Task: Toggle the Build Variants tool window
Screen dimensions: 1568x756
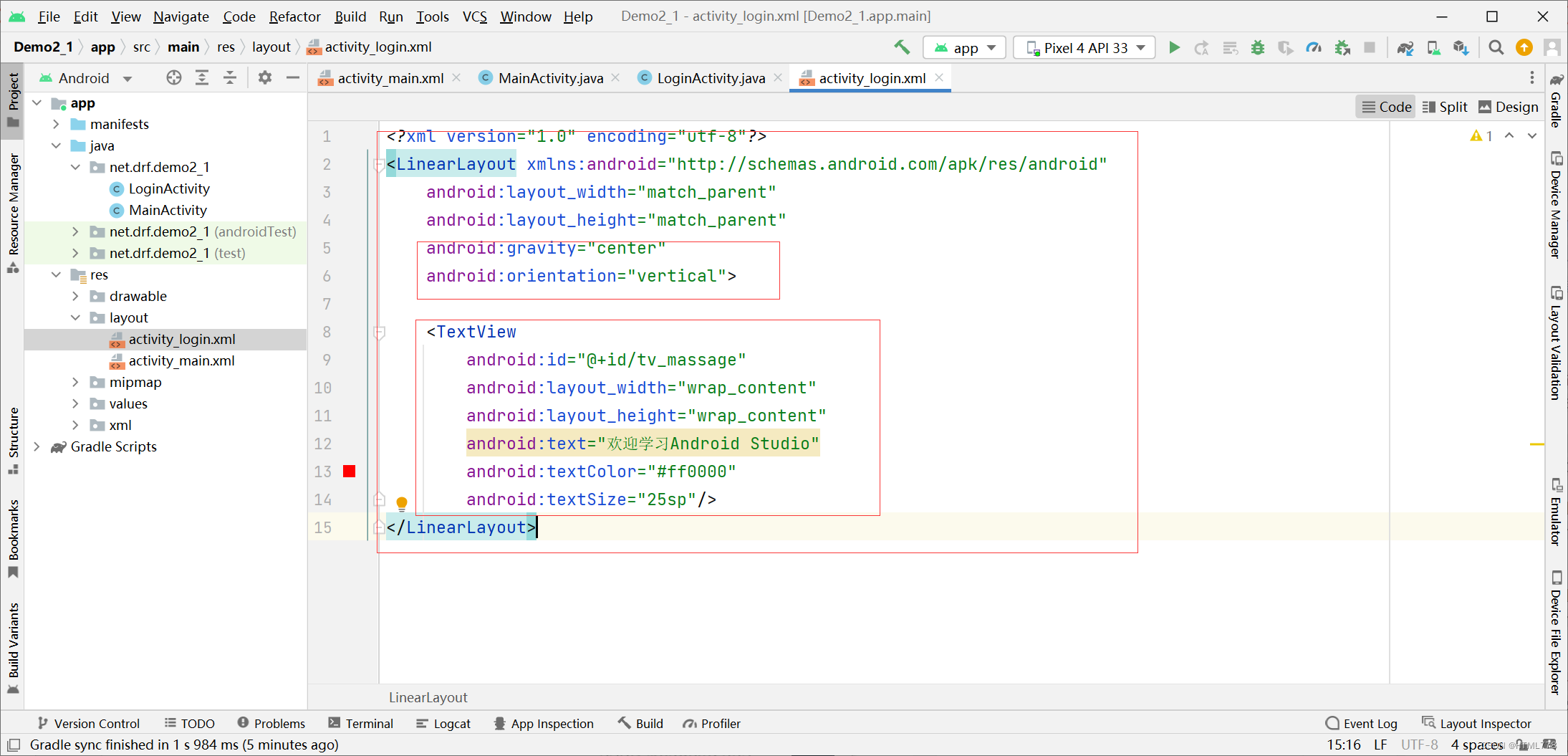Action: click(13, 648)
